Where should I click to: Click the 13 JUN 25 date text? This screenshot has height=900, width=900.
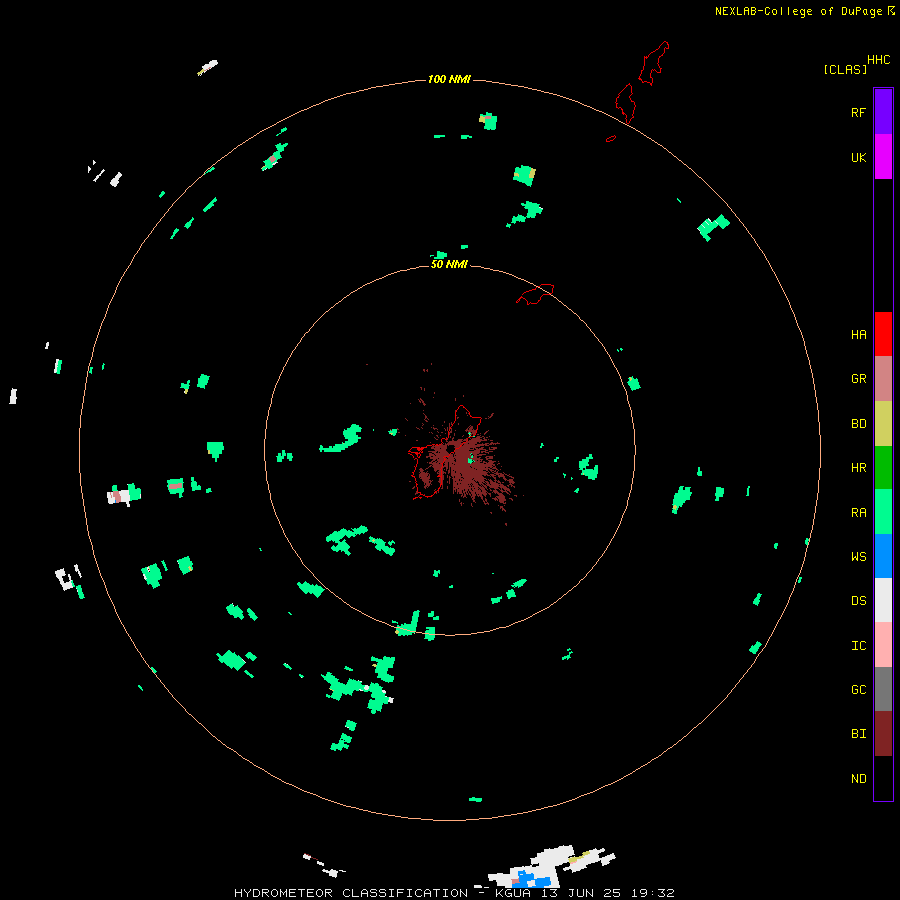(x=579, y=893)
